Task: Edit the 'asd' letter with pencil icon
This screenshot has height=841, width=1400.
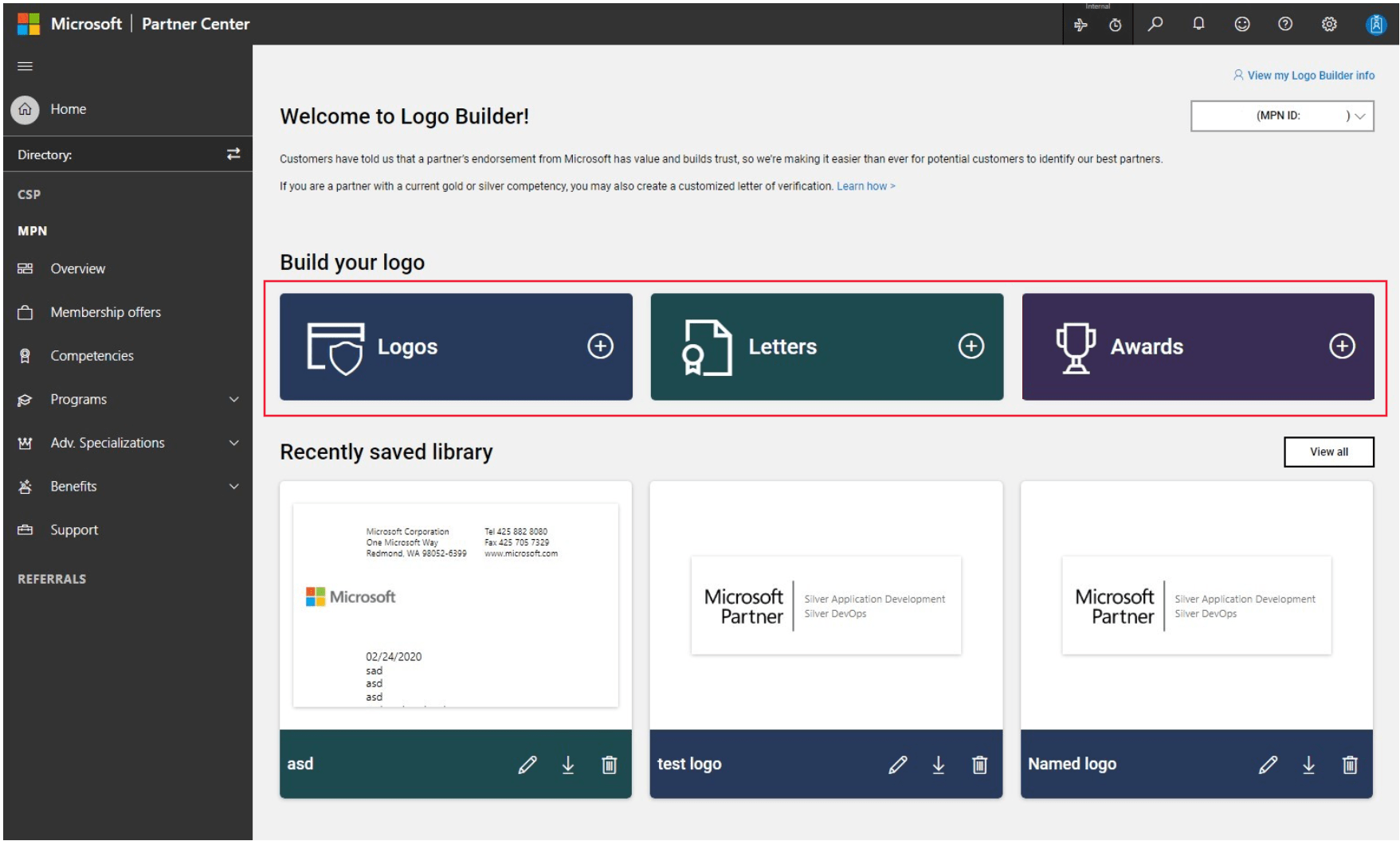Action: pos(527,765)
